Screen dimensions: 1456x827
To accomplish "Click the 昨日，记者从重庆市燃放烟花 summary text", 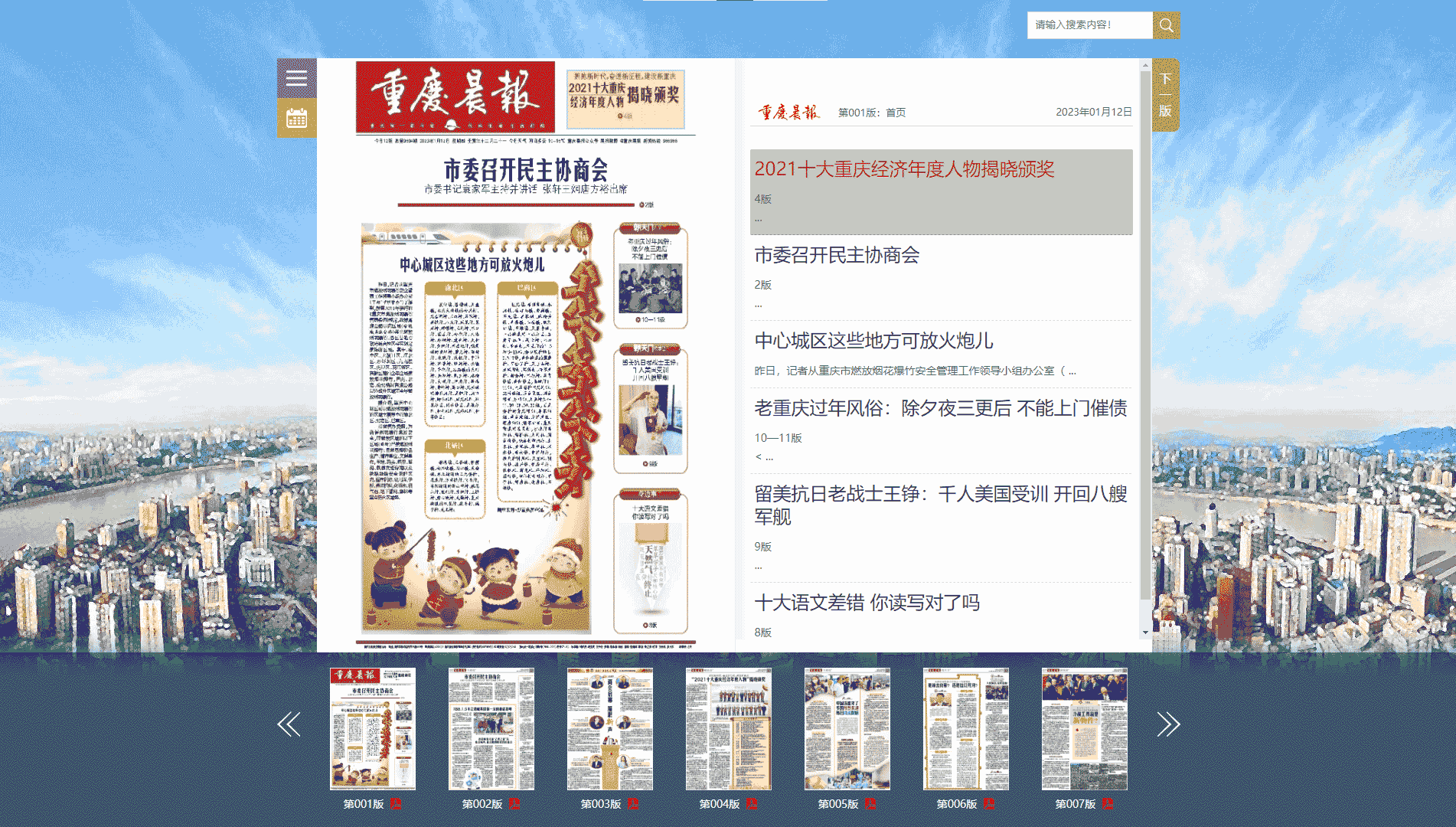I will [x=915, y=371].
